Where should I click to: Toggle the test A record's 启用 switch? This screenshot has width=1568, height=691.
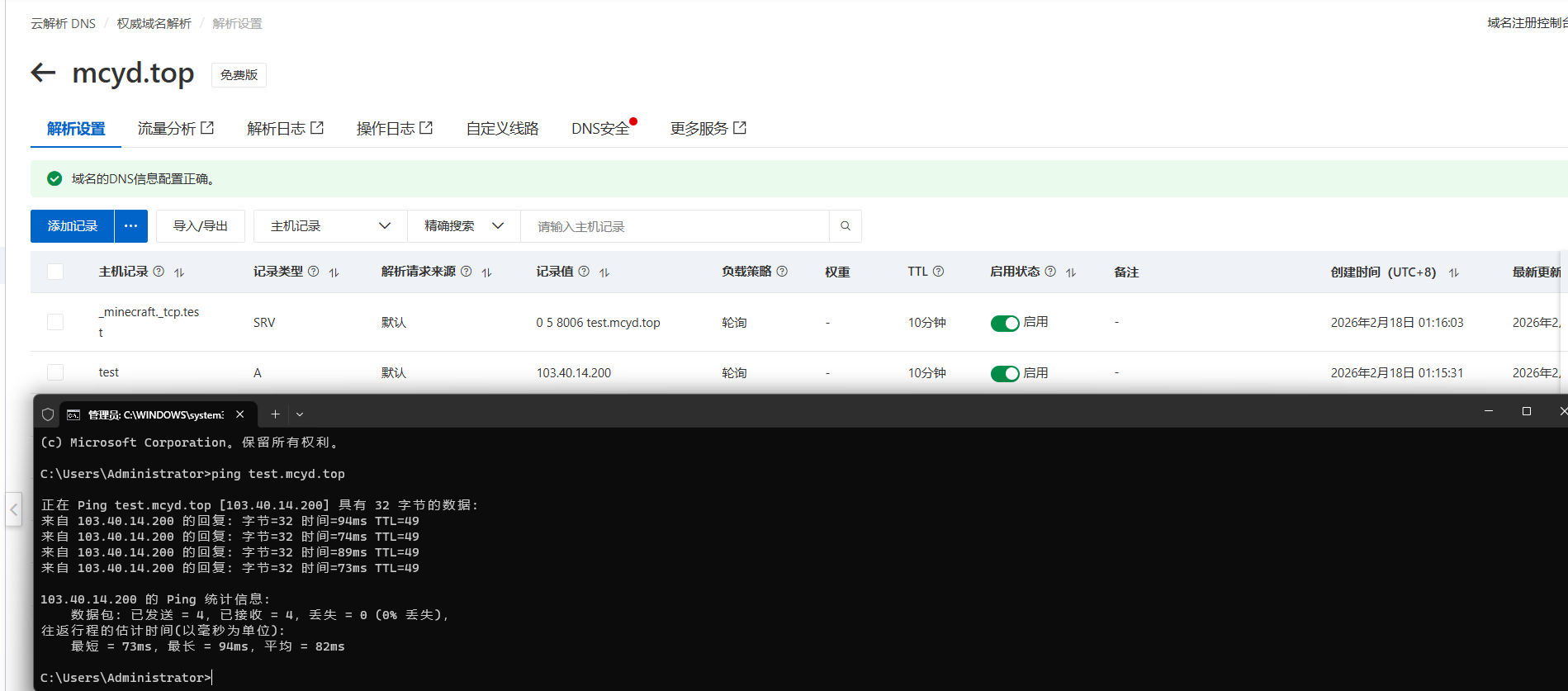[x=1005, y=373]
